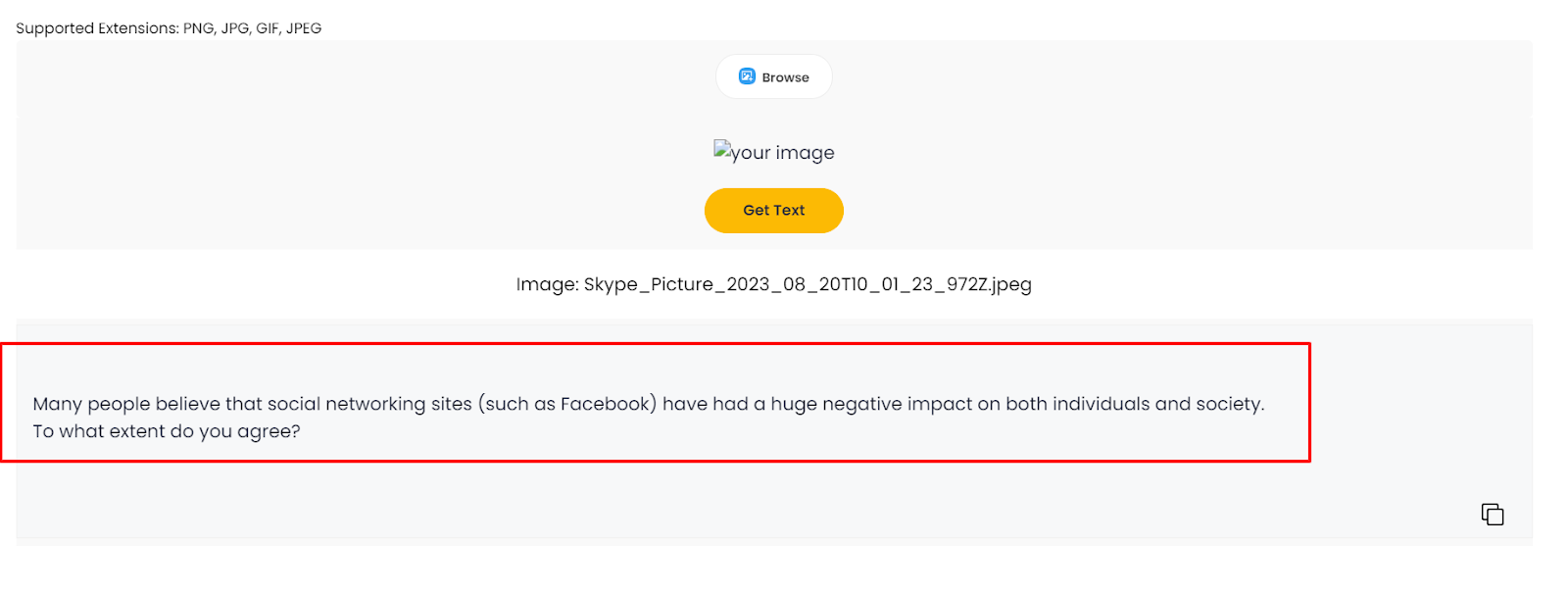1568x593 pixels.
Task: Click the Browse upload button
Action: pyautogui.click(x=774, y=76)
